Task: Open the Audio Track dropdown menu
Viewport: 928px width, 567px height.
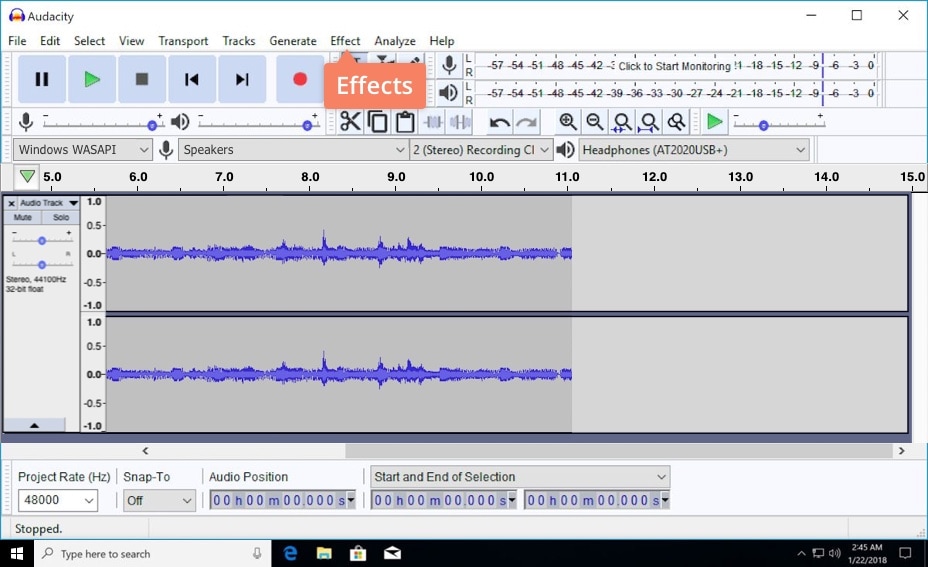Action: [x=73, y=203]
